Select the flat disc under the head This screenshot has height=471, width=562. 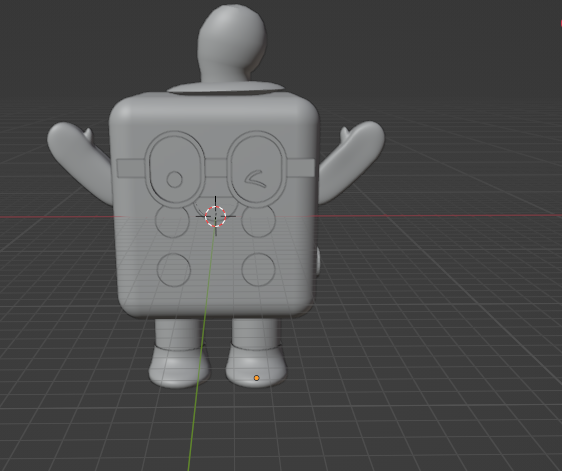(225, 88)
